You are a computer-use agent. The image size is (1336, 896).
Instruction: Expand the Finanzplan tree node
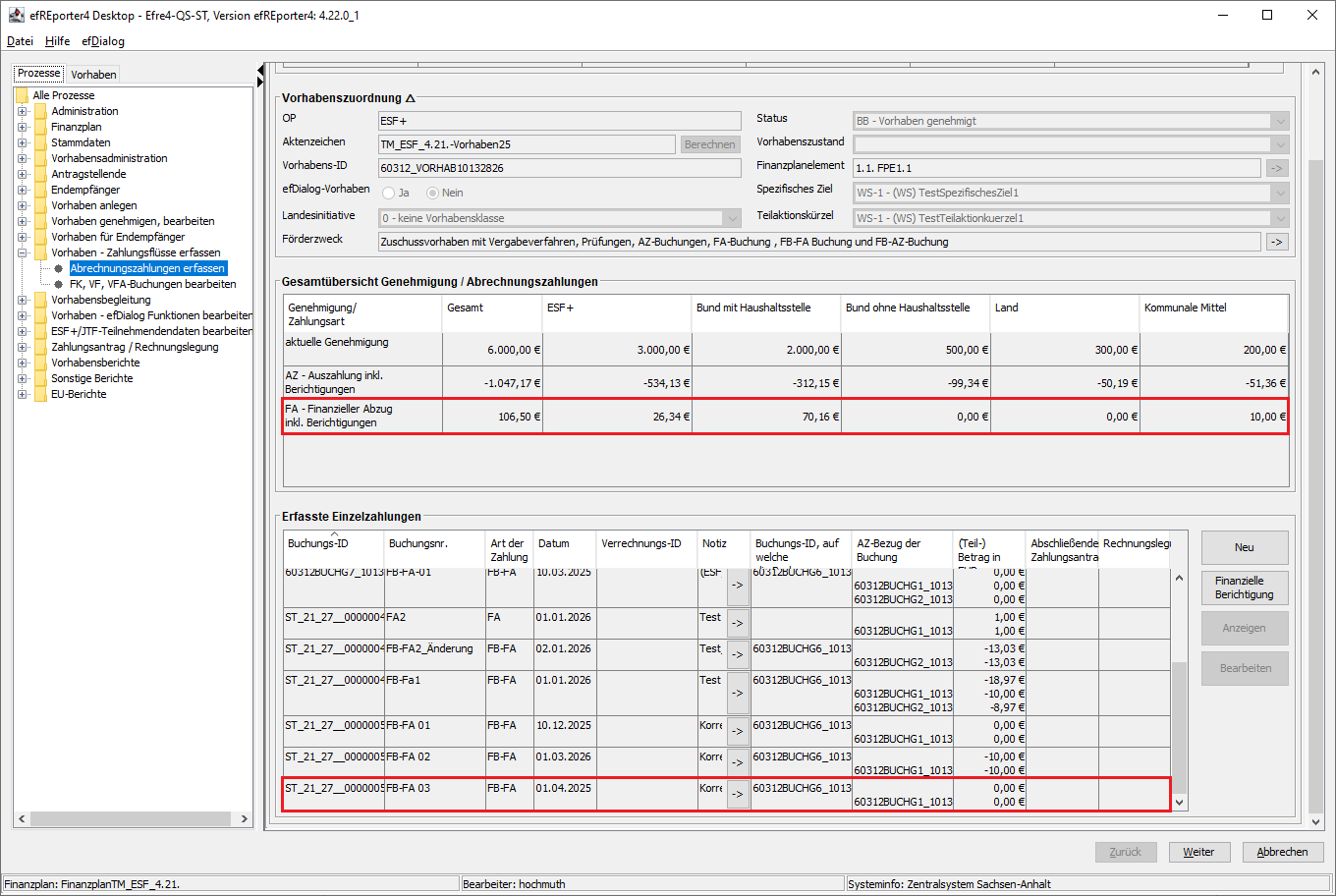(x=23, y=127)
